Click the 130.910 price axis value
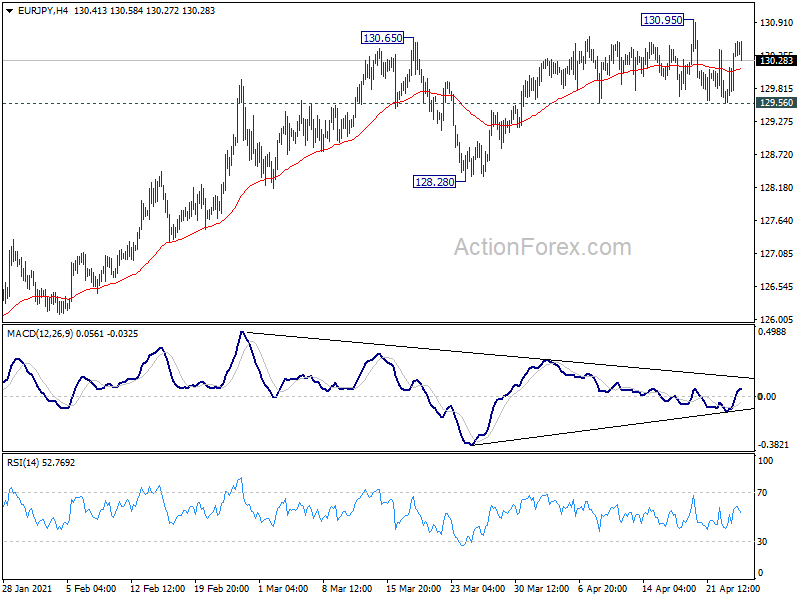Screen dimensions: 800x600 coord(776,22)
